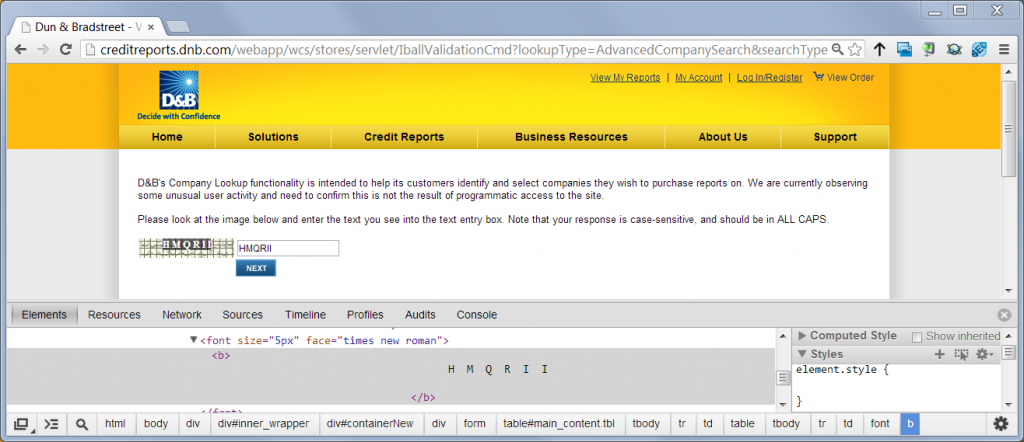Click the Elements panel scrollbar thumb
This screenshot has width=1024, height=442.
click(x=782, y=378)
